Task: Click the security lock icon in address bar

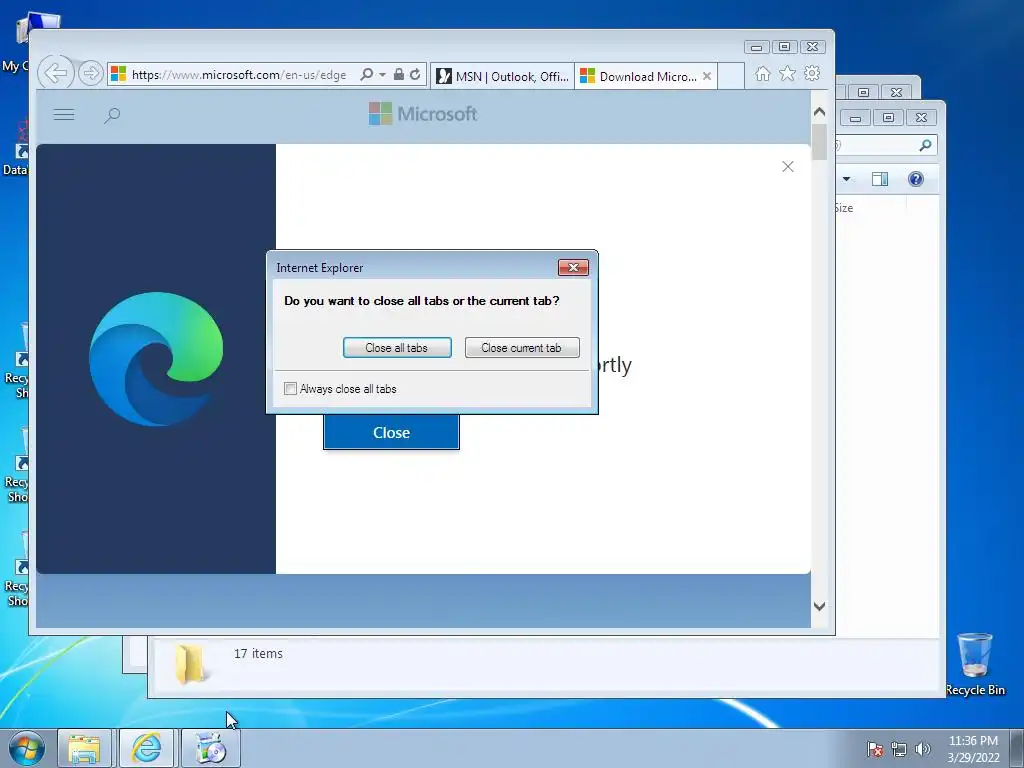Action: click(x=398, y=74)
